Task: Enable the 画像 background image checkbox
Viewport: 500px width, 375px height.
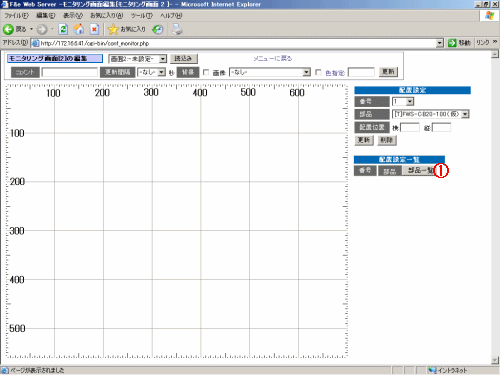Action: tap(206, 72)
